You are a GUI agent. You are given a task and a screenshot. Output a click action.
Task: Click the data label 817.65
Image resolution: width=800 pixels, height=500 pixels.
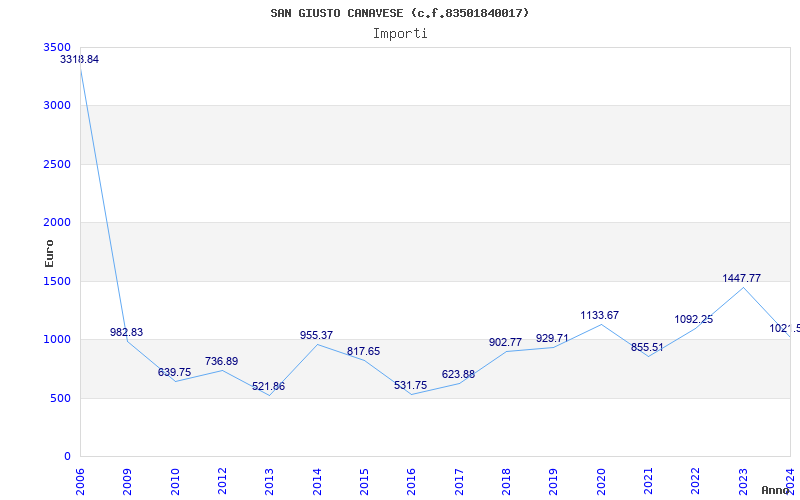click(x=363, y=352)
